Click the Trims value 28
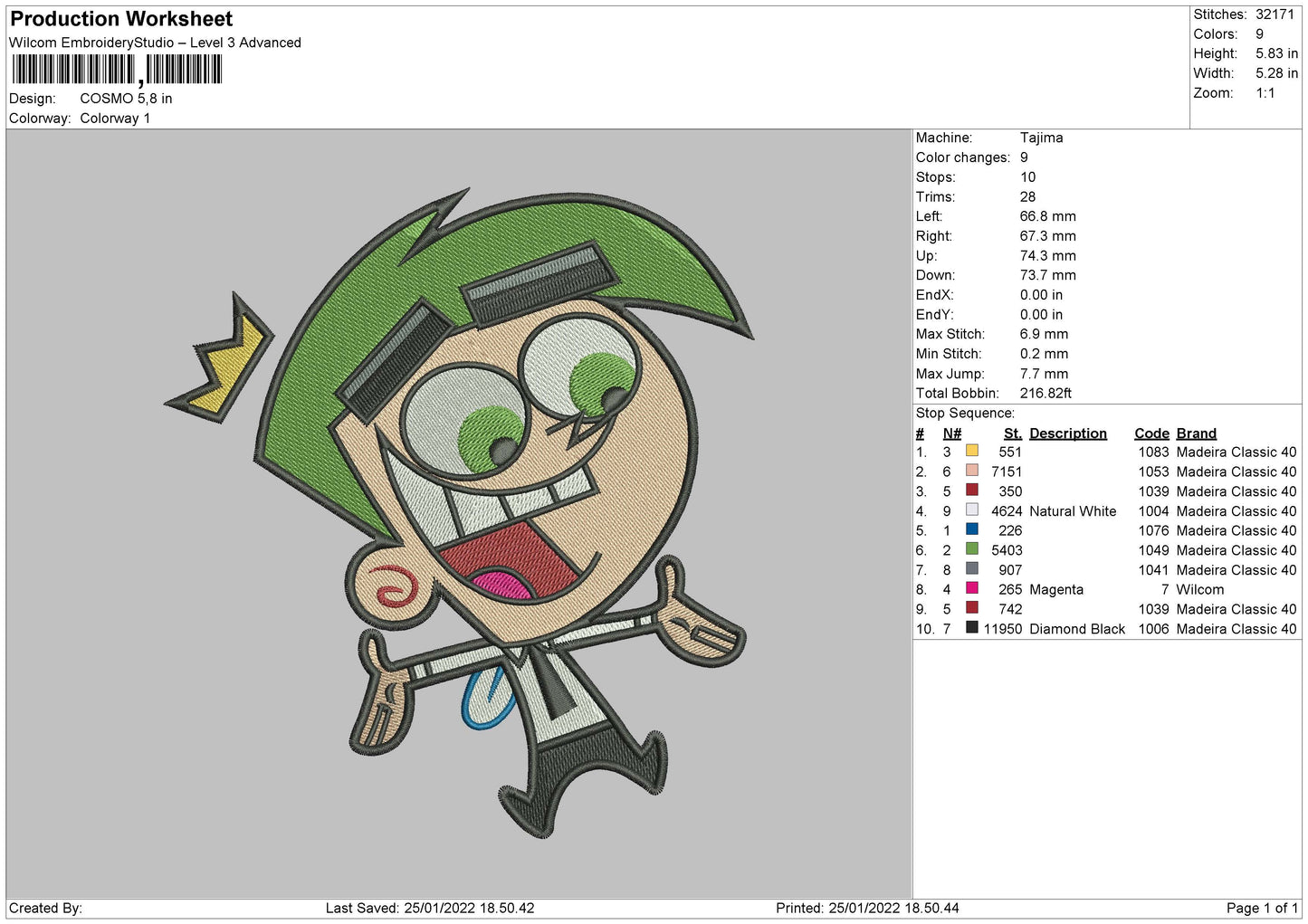Screen dimensions: 1308x924 pos(1027,196)
